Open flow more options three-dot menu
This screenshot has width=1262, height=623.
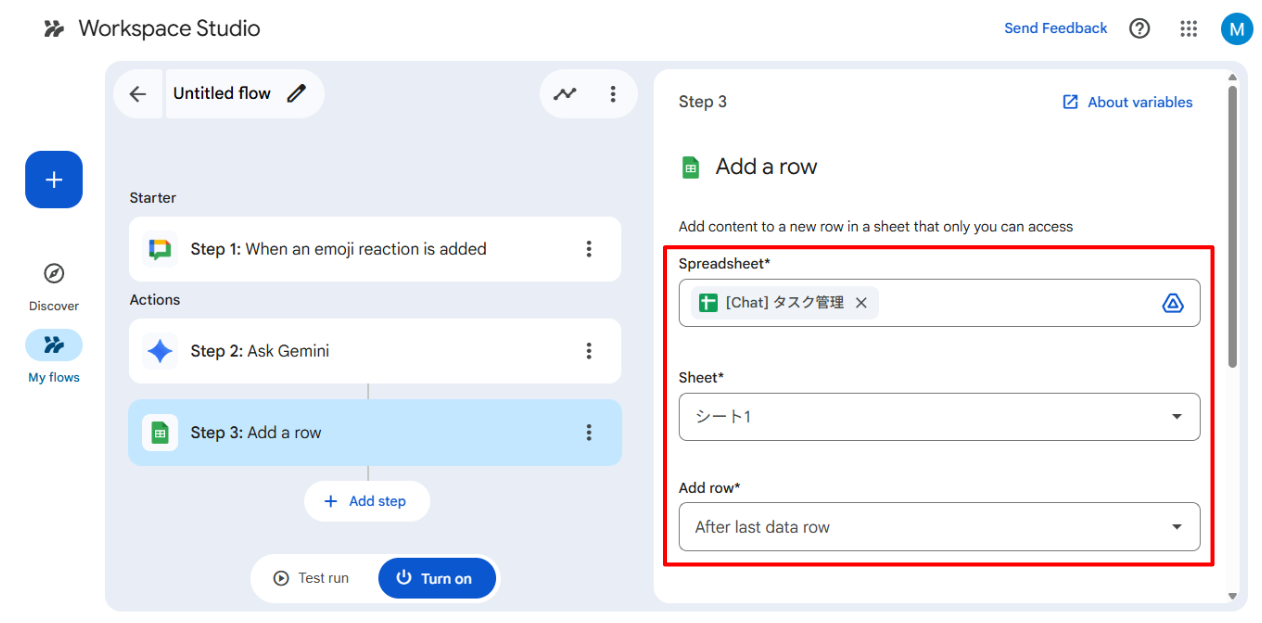pos(613,94)
